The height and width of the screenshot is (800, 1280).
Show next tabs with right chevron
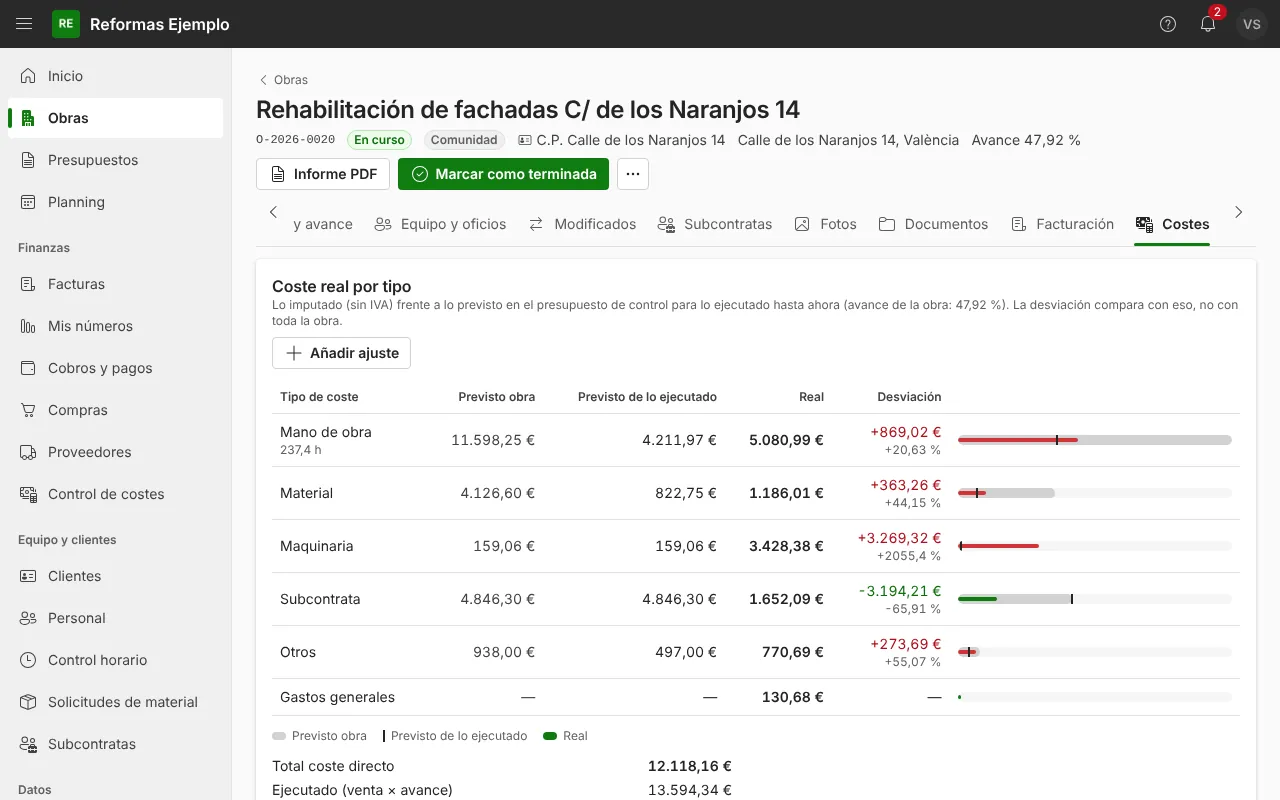(x=1239, y=212)
